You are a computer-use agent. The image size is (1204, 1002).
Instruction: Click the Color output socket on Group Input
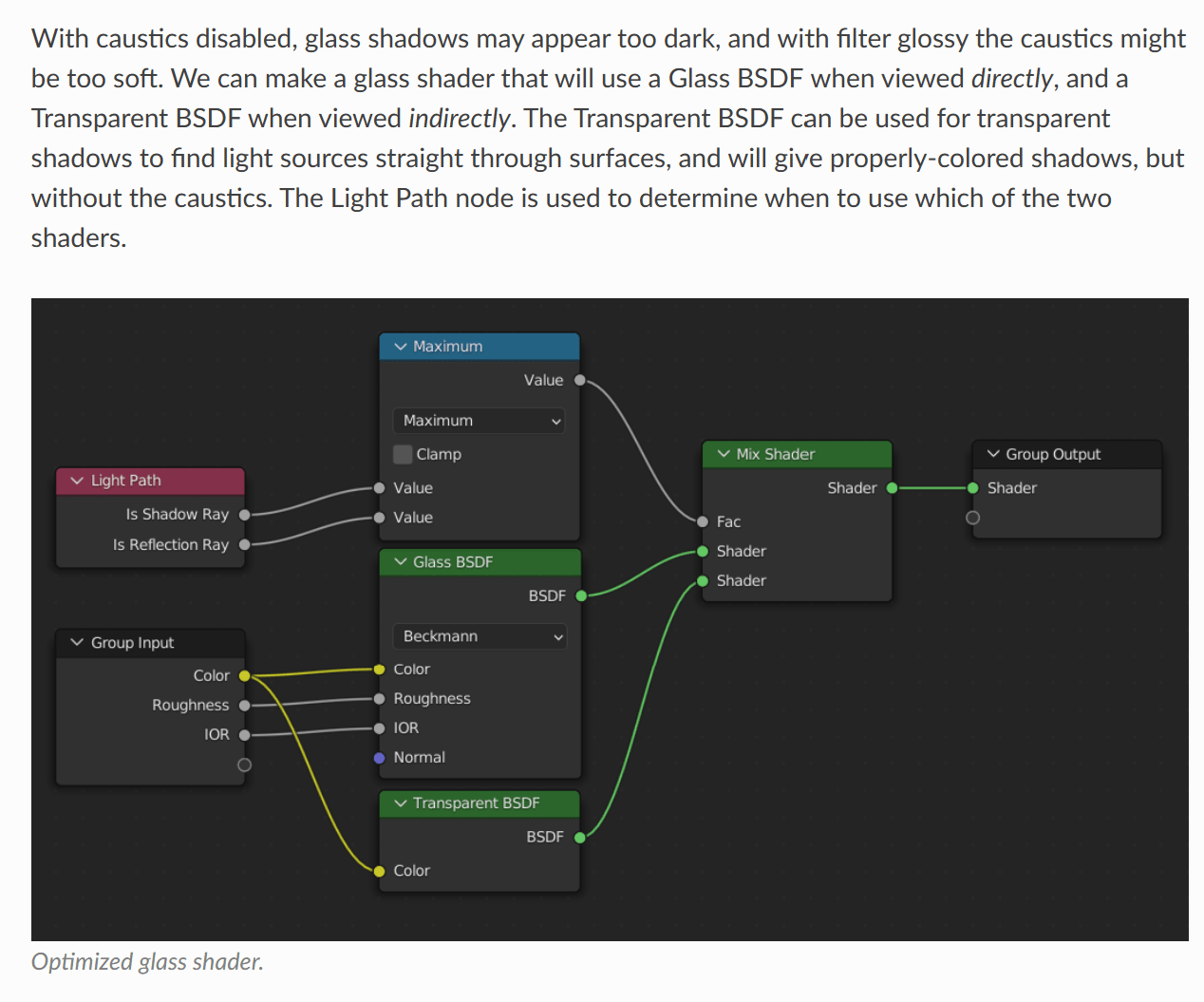coord(244,675)
